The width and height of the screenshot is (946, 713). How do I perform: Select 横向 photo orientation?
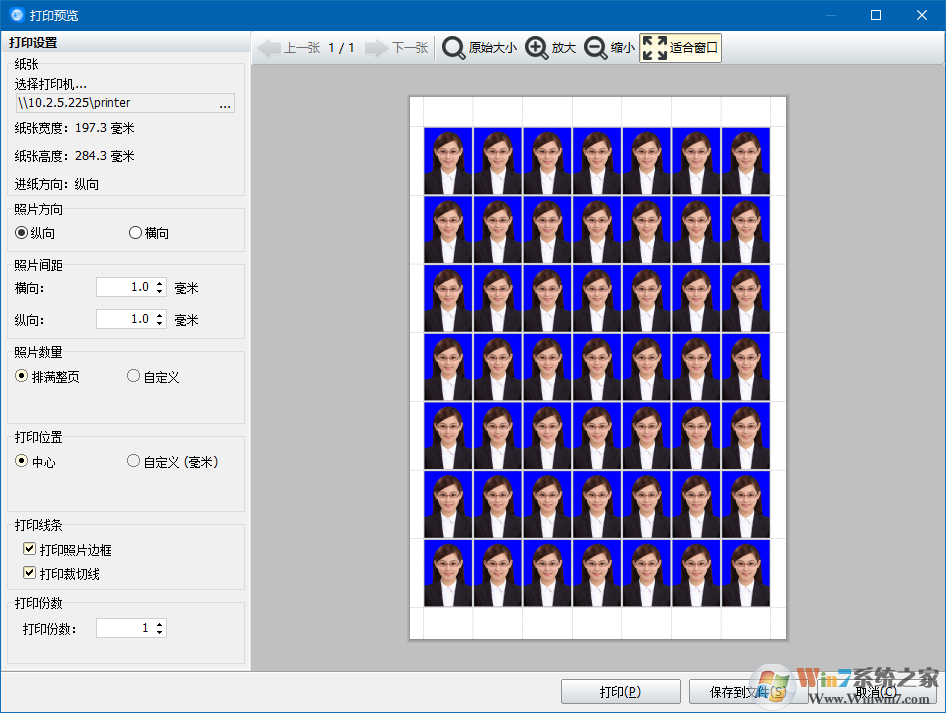click(x=135, y=233)
